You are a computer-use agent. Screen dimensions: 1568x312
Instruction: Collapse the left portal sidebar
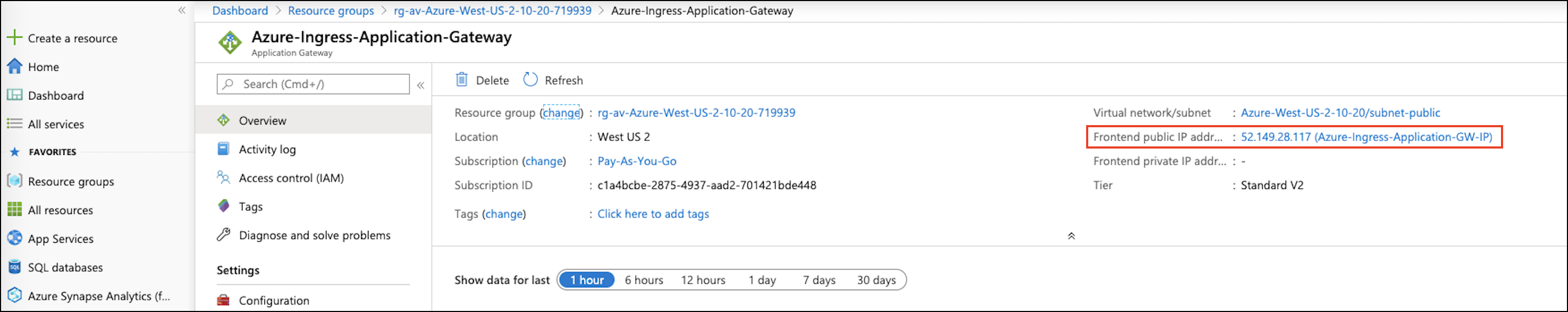181,10
